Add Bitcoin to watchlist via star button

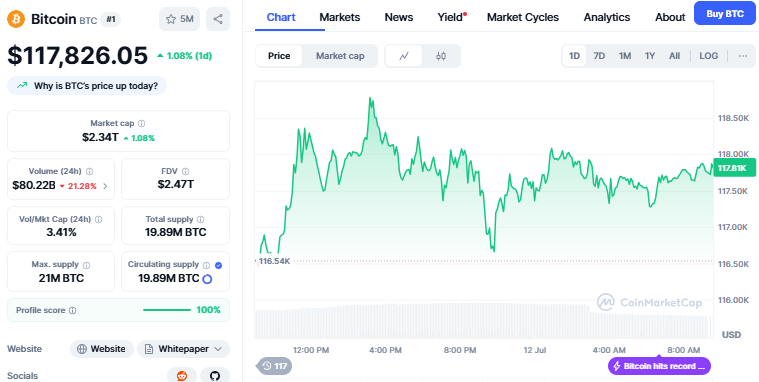coord(180,19)
